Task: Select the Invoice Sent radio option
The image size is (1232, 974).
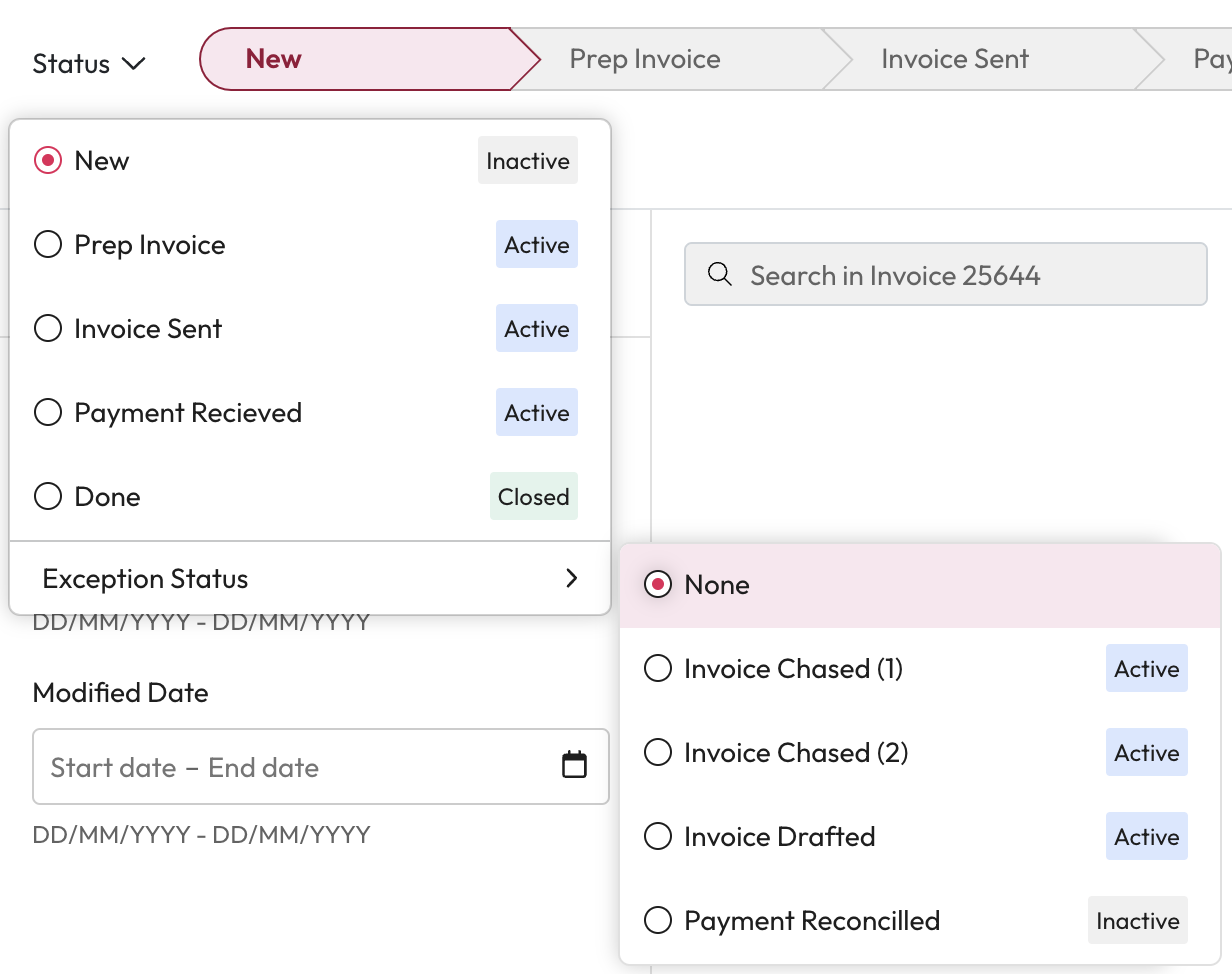Action: 48,329
